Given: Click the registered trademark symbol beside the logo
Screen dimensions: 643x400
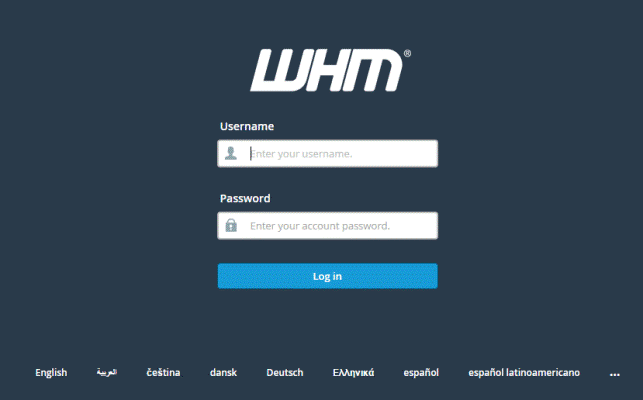Looking at the screenshot, I should click(x=407, y=53).
